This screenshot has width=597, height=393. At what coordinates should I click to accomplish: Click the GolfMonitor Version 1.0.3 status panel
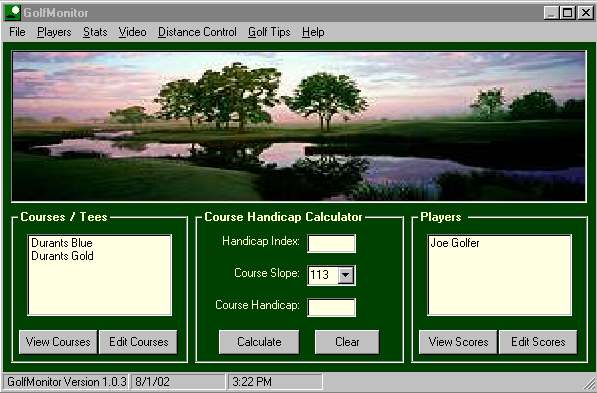point(66,382)
